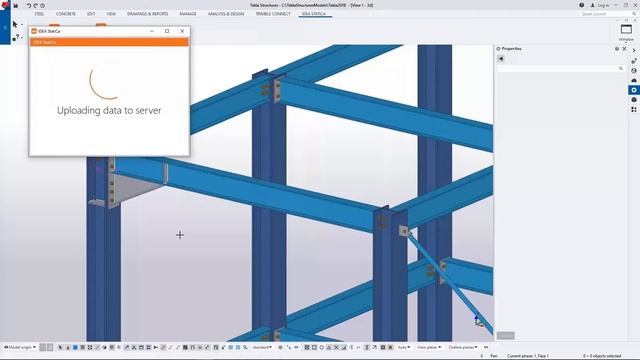Open the STEEL ribbon tab
The height and width of the screenshot is (360, 640).
(39, 14)
